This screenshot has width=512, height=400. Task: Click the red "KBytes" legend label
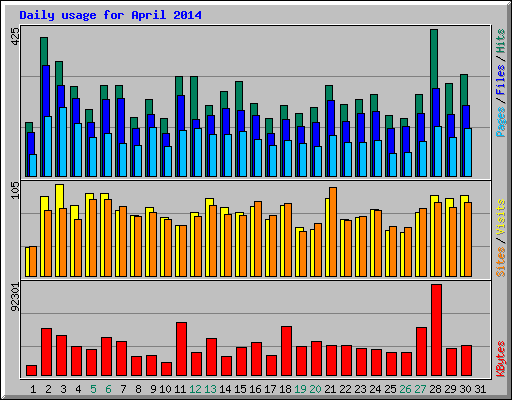point(500,359)
